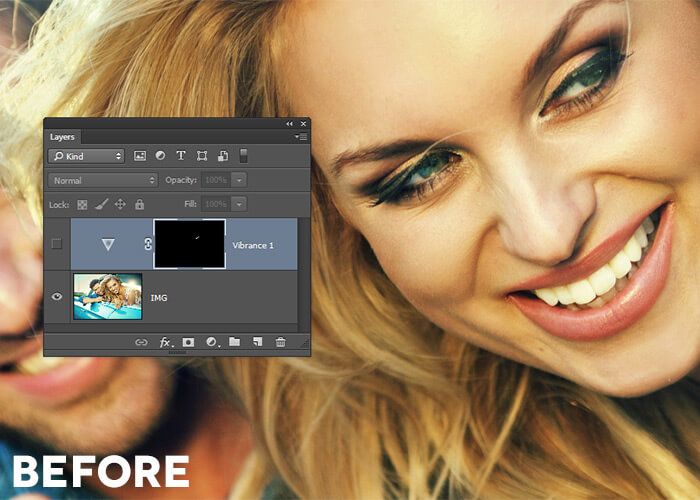700x500 pixels.
Task: Filter for adjustment layers icon
Action: [160, 156]
